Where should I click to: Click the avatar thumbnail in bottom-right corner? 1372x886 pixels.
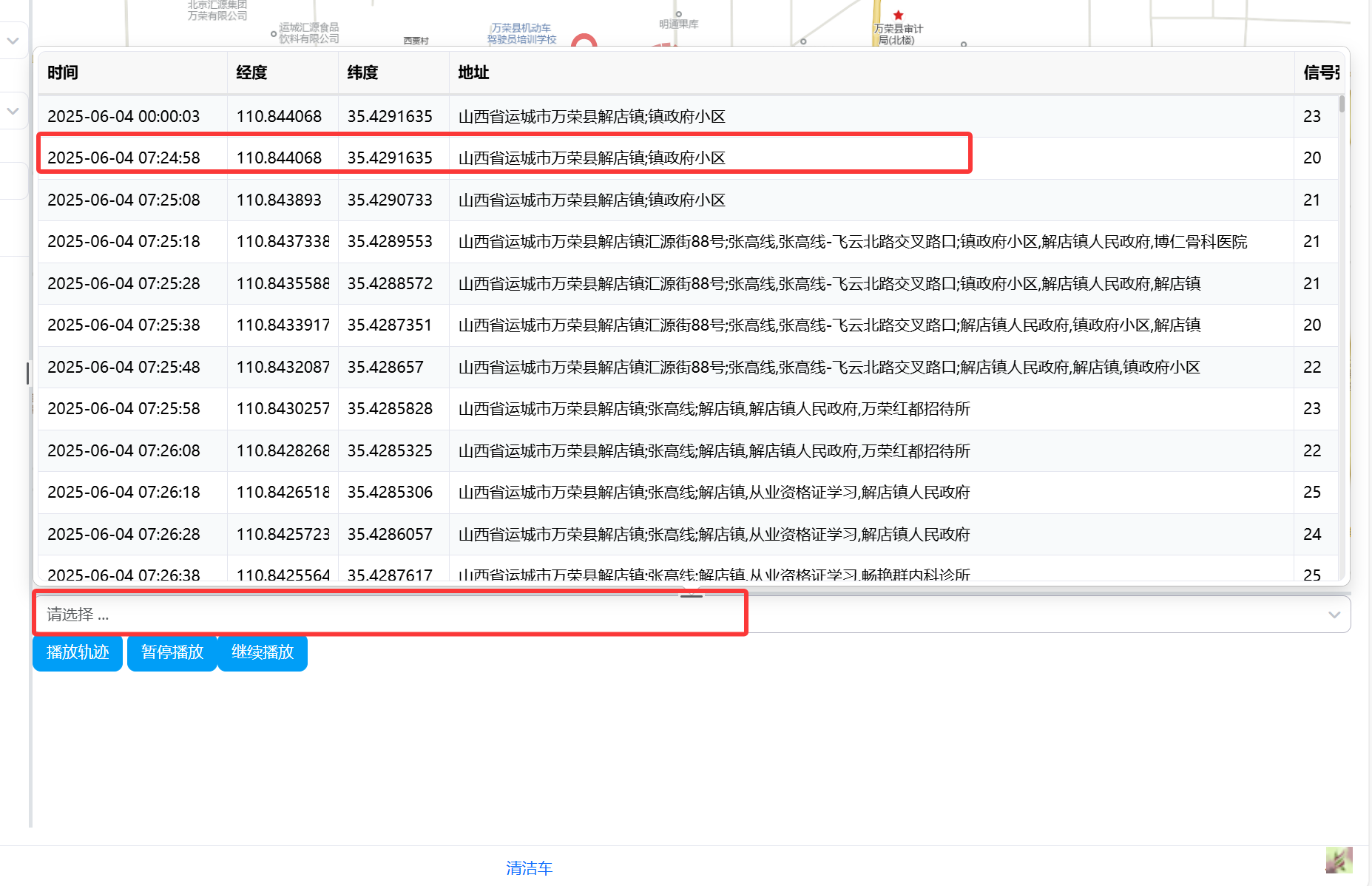pos(1339,860)
